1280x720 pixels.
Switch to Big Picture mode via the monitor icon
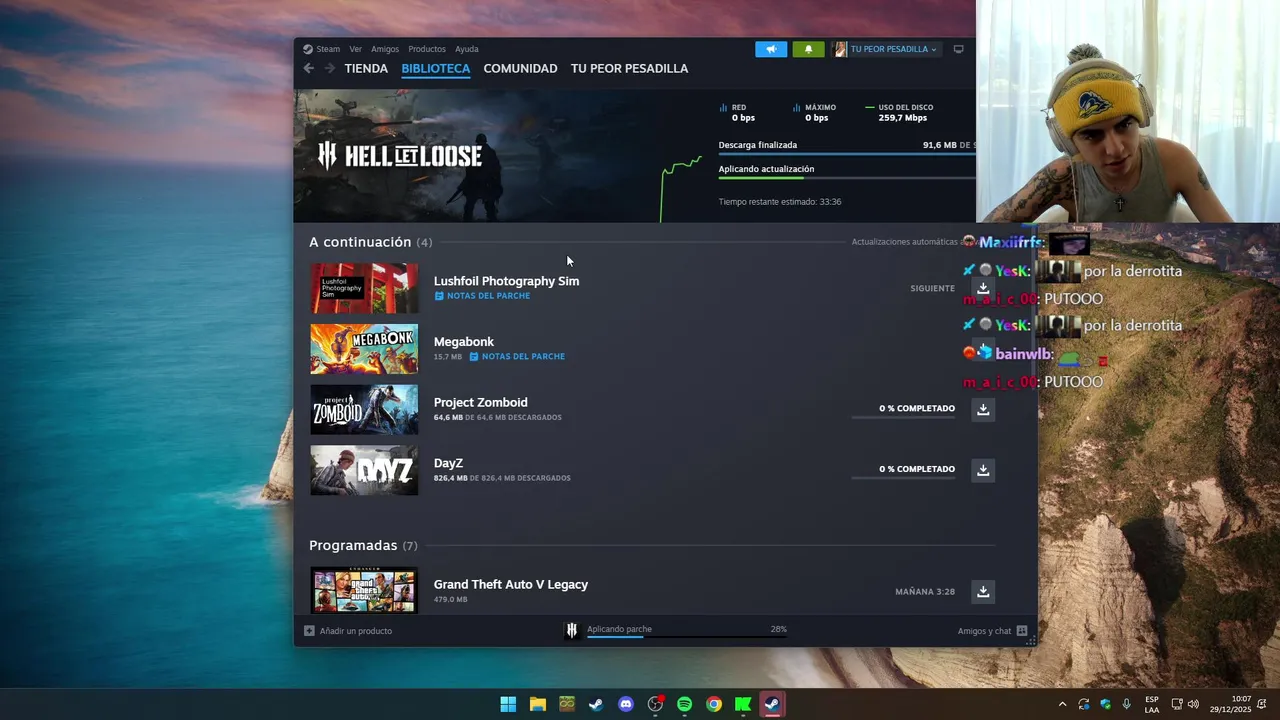(958, 49)
